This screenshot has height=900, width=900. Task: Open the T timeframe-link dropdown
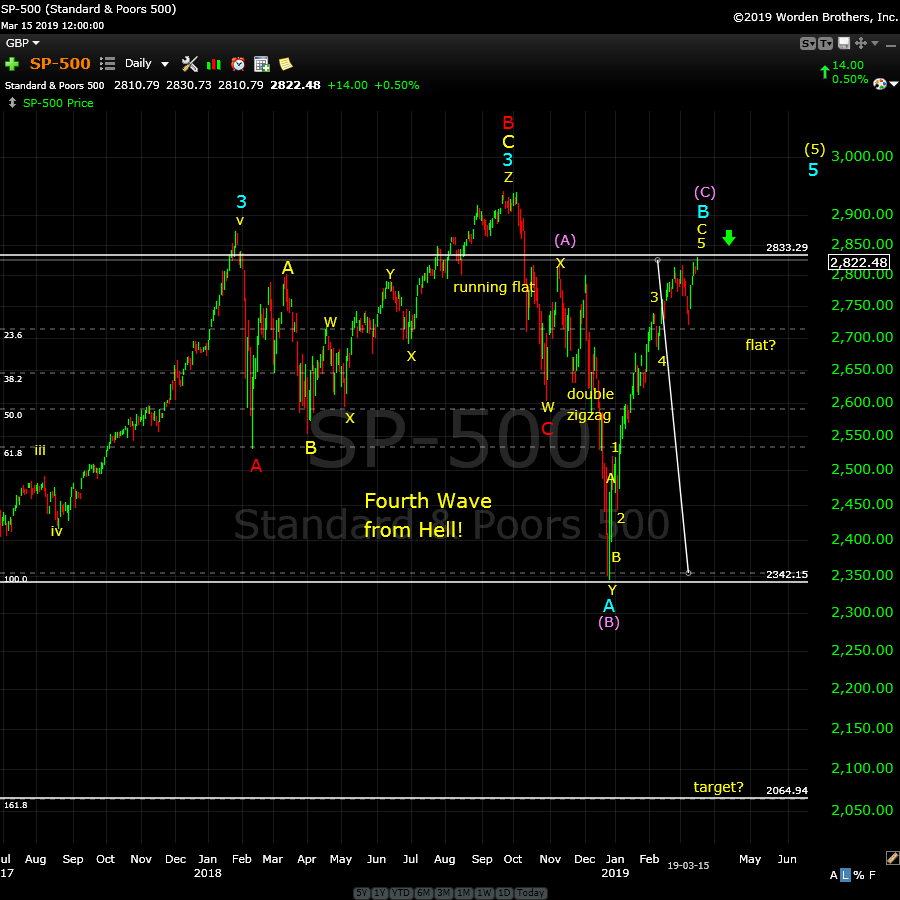[825, 44]
